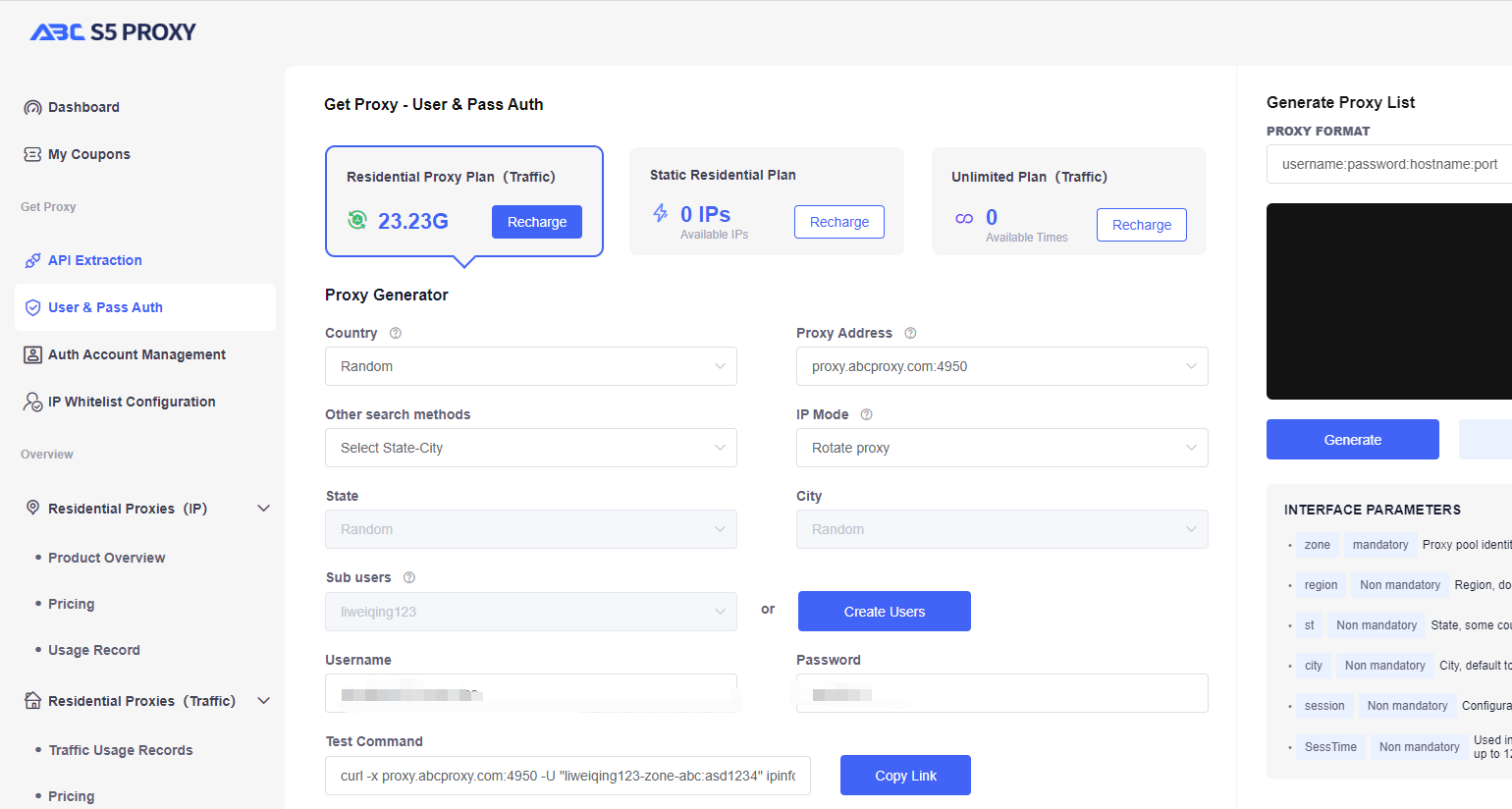Recharge the Unlimited Plan
Viewport: 1512px width, 809px height.
(x=1142, y=225)
